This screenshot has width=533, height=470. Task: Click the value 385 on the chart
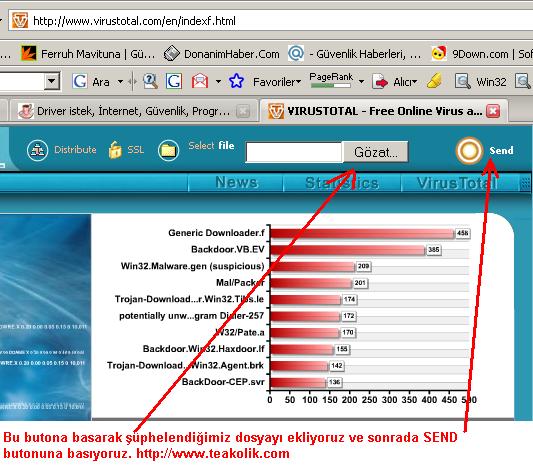(x=434, y=250)
